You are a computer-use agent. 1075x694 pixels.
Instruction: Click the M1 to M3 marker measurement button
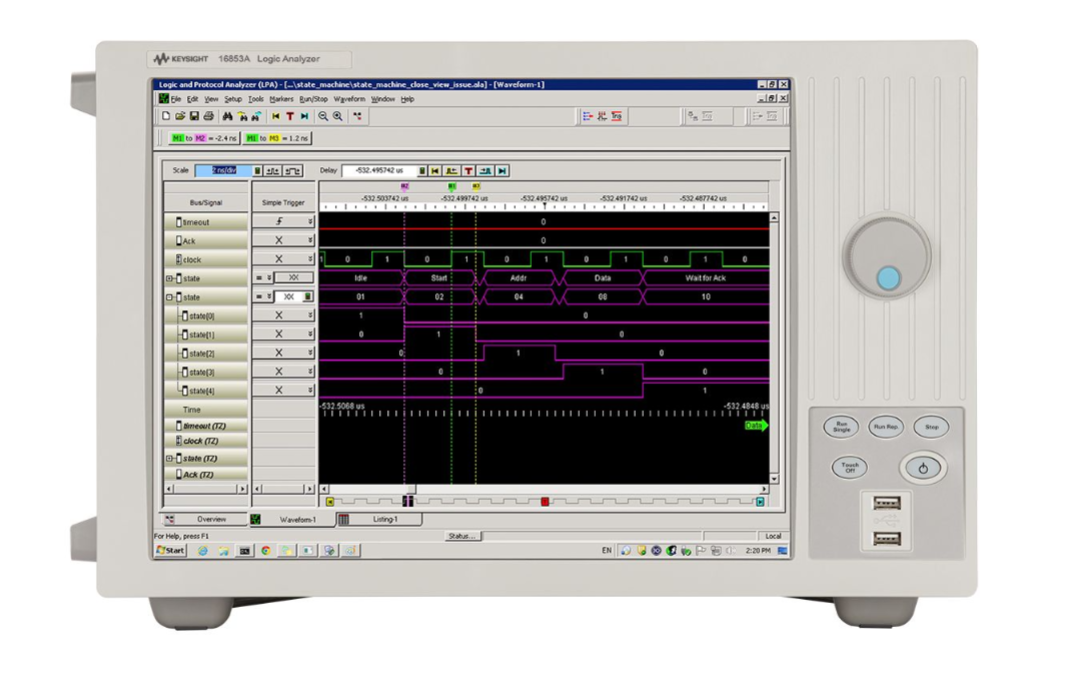pos(278,138)
